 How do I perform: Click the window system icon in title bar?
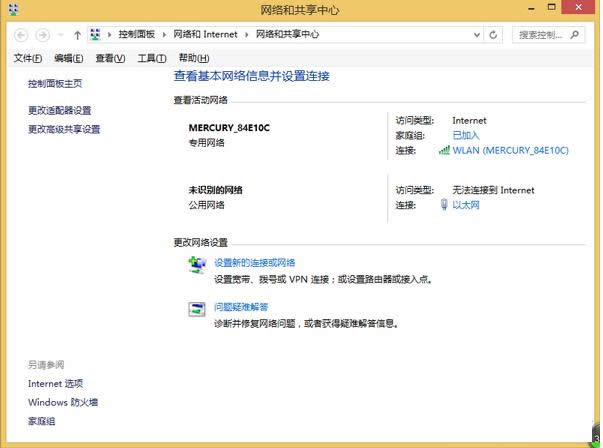[13, 9]
